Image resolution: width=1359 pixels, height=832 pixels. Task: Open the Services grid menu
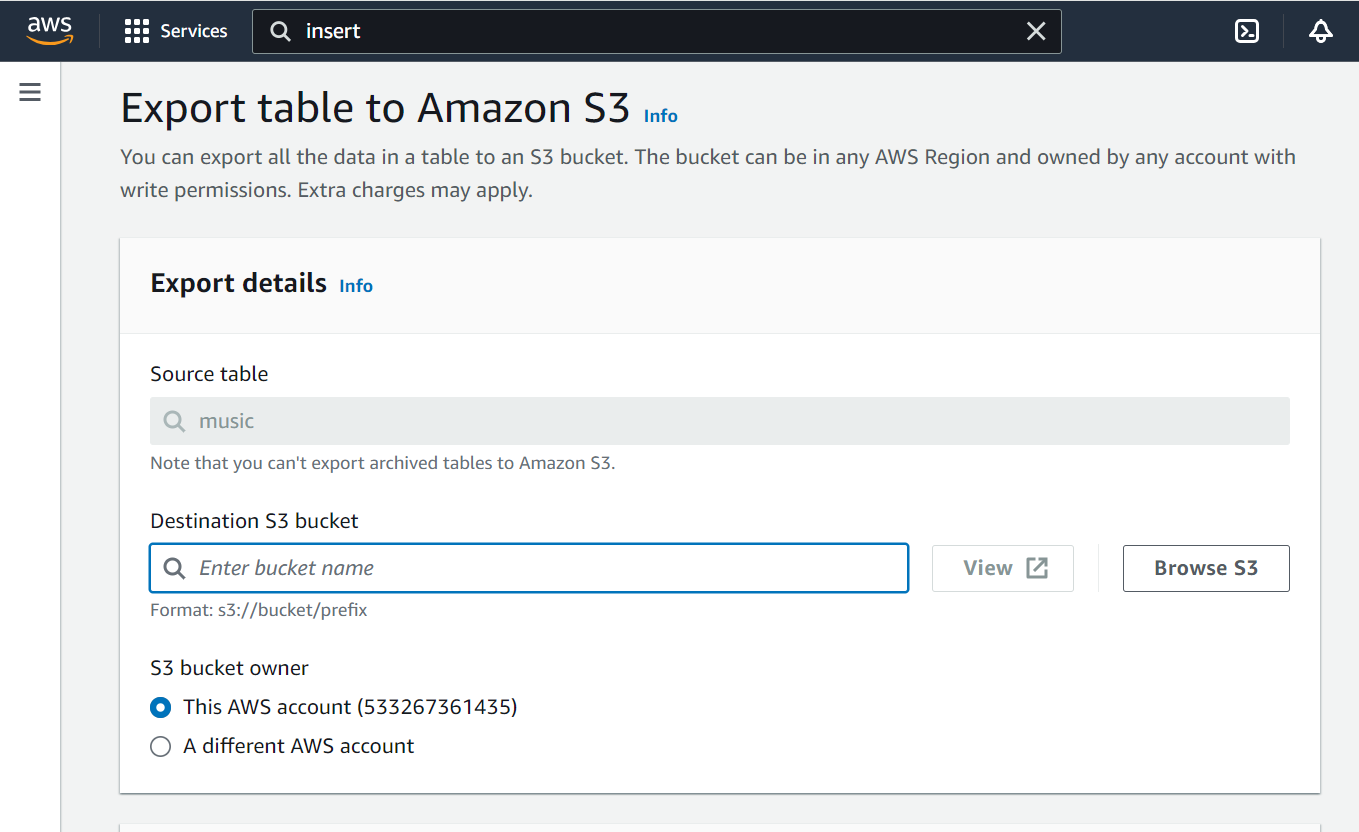tap(176, 31)
